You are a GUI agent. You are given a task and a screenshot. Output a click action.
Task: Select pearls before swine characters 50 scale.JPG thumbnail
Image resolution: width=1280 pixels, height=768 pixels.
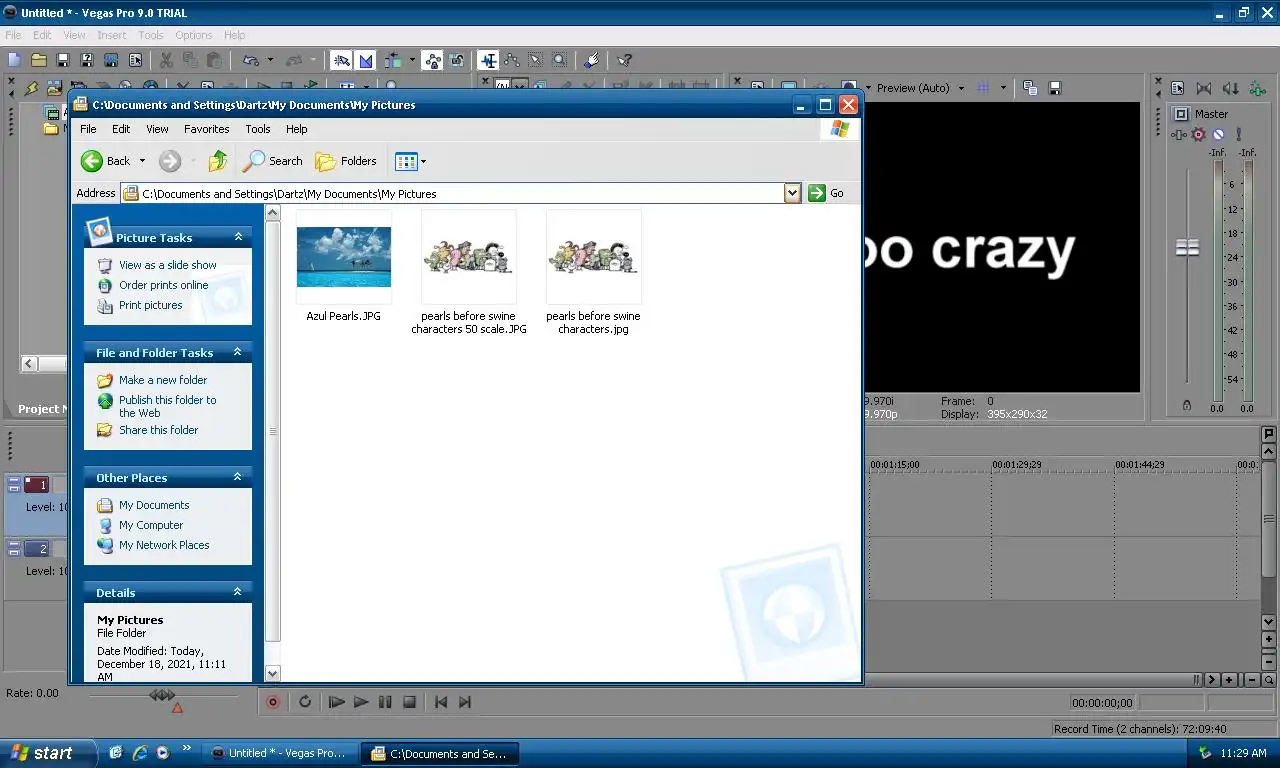468,257
